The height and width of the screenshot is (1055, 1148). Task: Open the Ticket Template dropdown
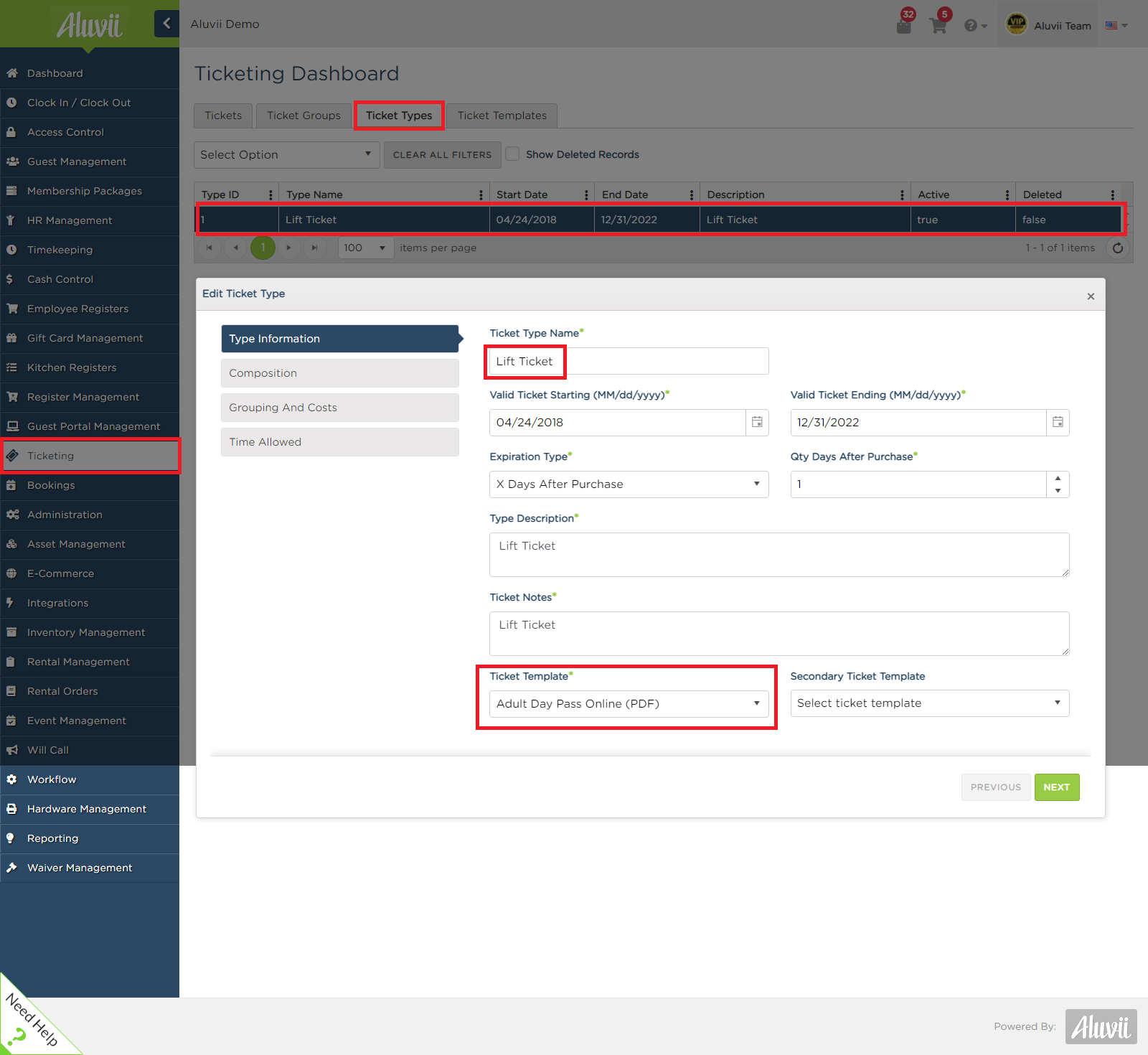point(629,704)
